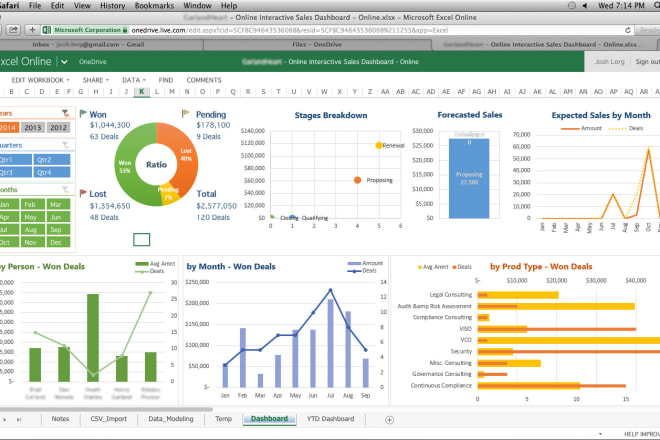The image size is (660, 440).
Task: Select the blue Proposing forecast bar
Action: (x=469, y=179)
